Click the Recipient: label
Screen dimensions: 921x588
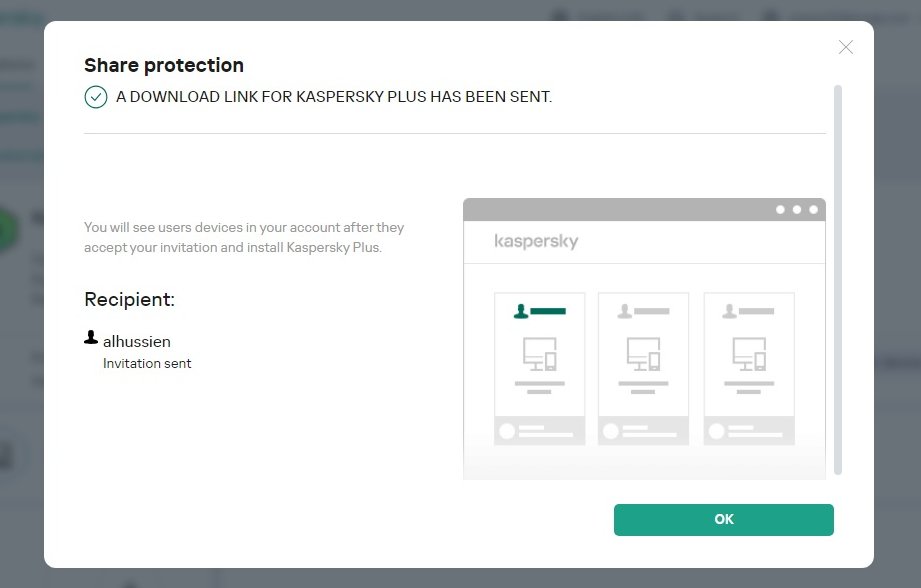point(129,299)
